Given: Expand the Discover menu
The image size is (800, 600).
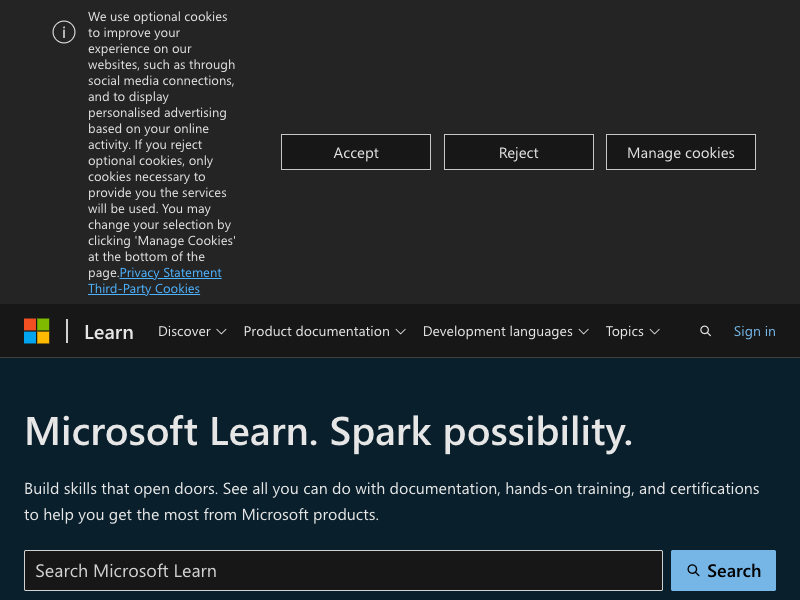Looking at the screenshot, I should tap(192, 332).
